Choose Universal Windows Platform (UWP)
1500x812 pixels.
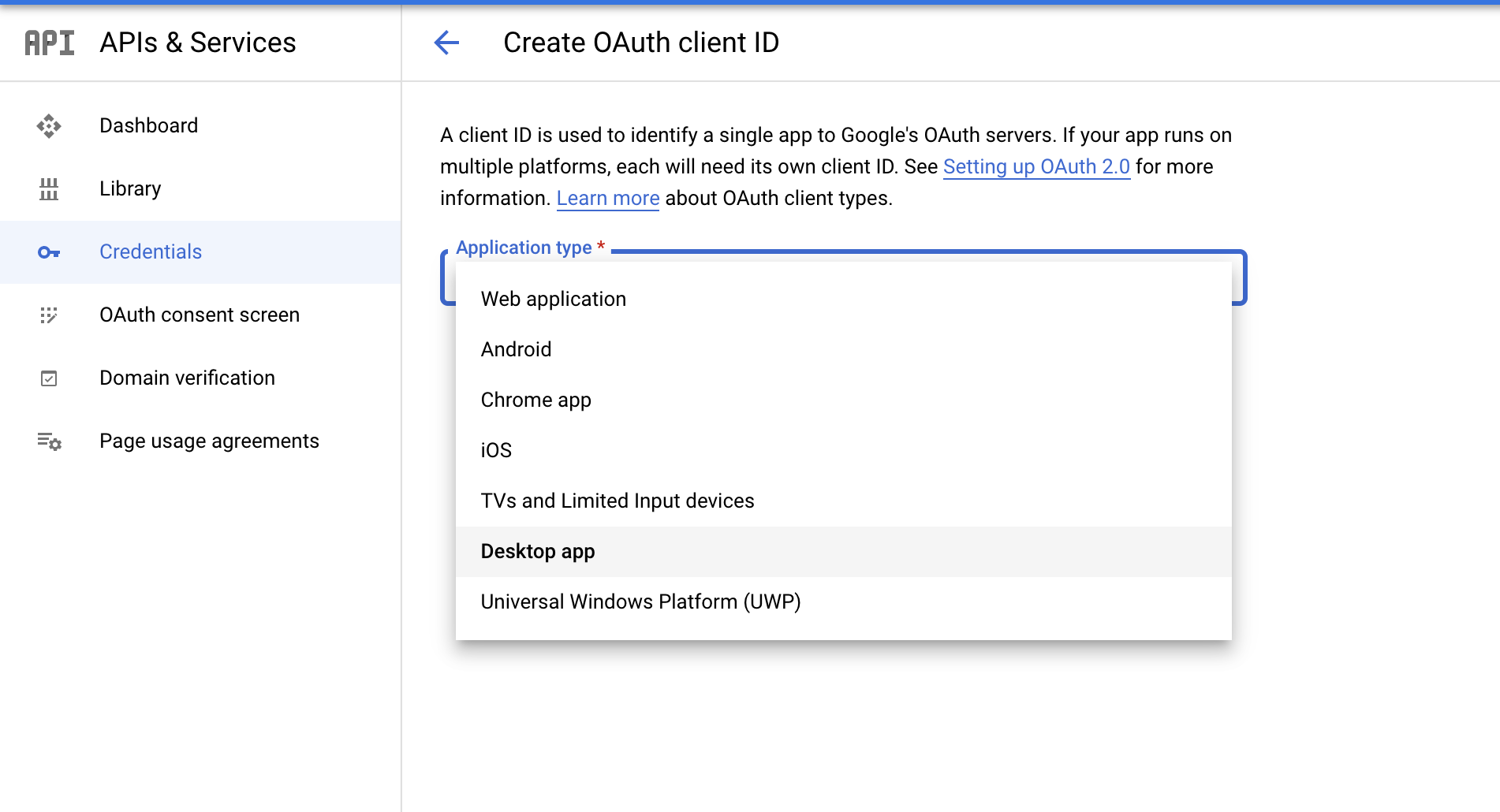pyautogui.click(x=844, y=602)
